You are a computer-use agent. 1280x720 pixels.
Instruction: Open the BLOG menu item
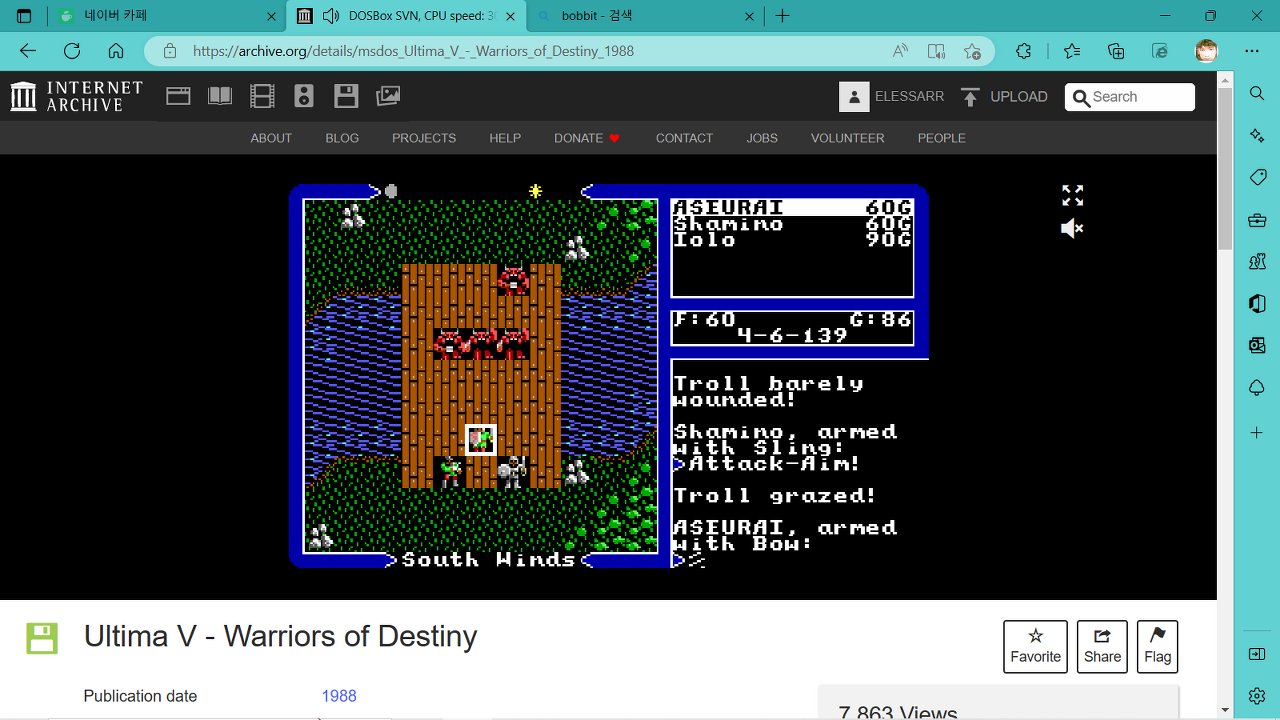(x=342, y=138)
